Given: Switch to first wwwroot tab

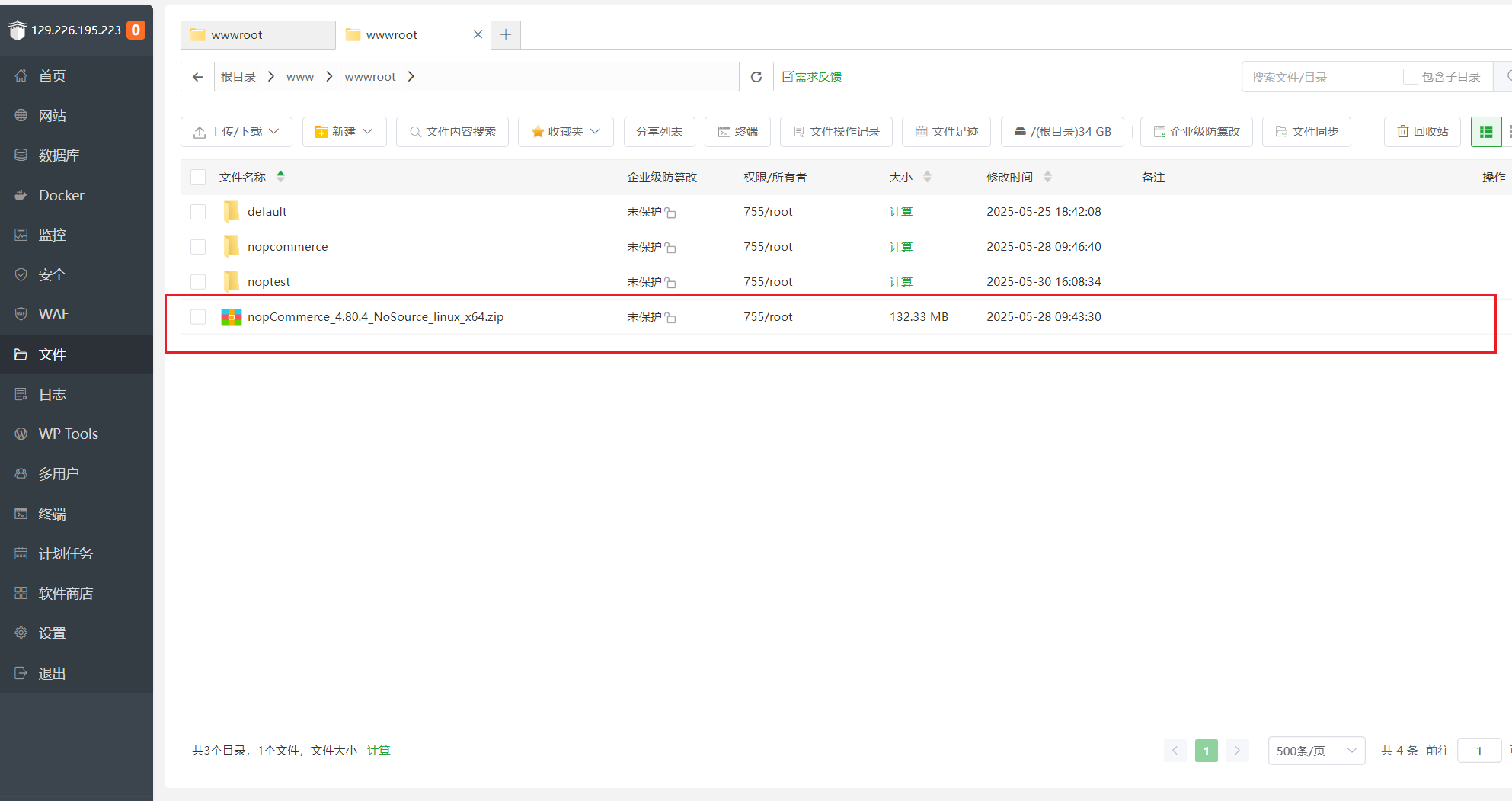Looking at the screenshot, I should 257,35.
